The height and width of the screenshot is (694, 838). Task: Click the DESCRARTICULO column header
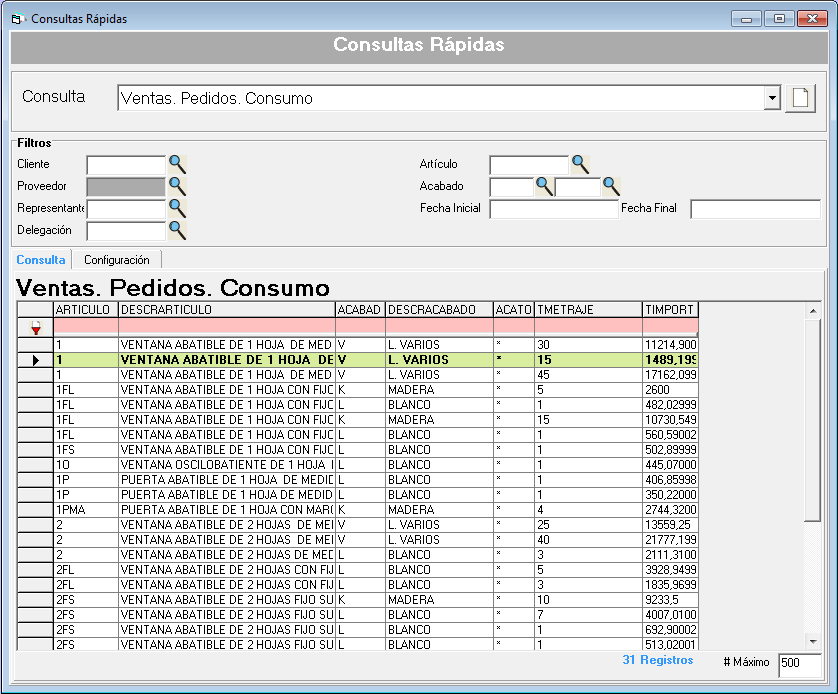[x=226, y=310]
